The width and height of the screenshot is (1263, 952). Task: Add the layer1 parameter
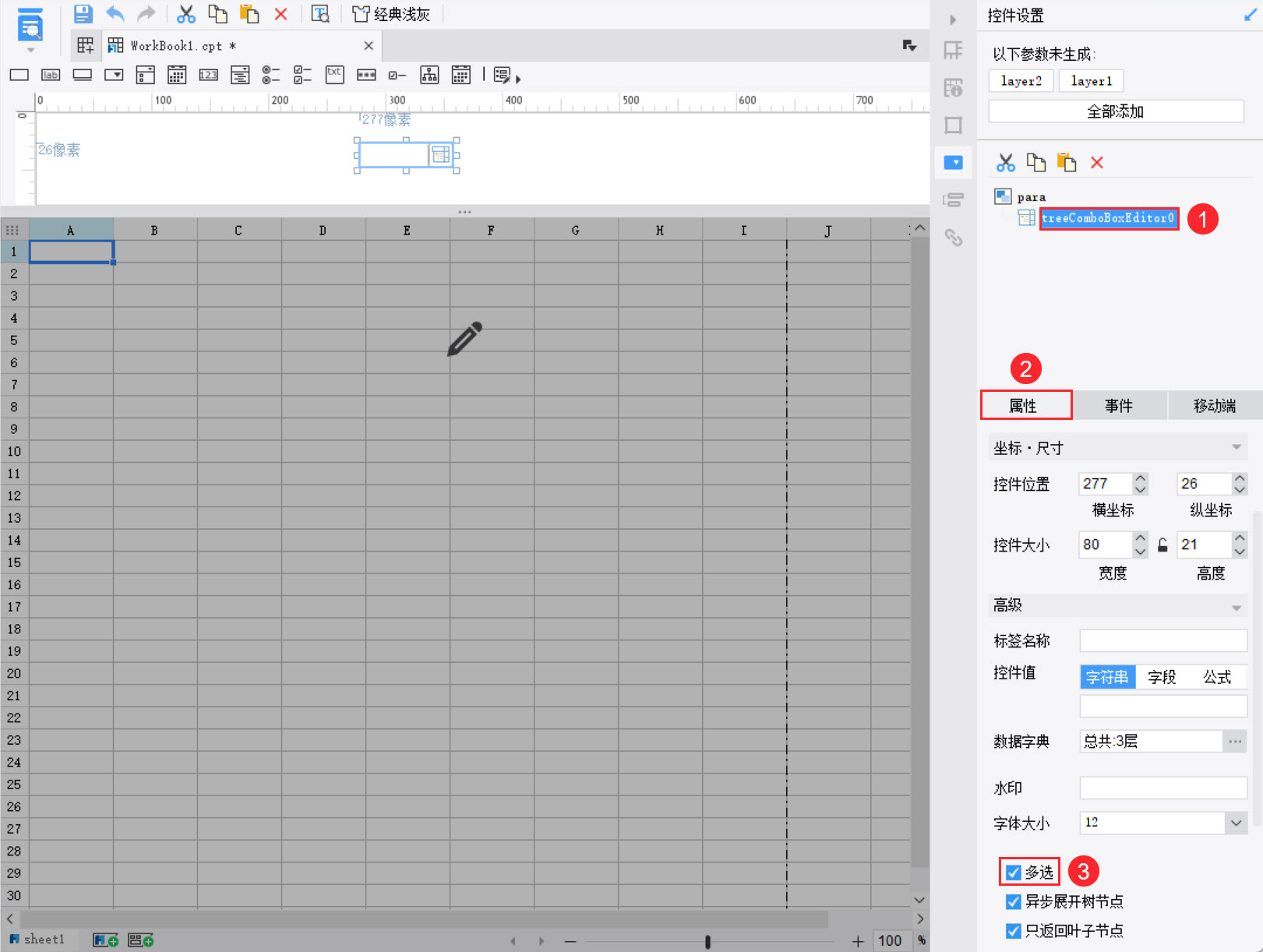[1091, 81]
